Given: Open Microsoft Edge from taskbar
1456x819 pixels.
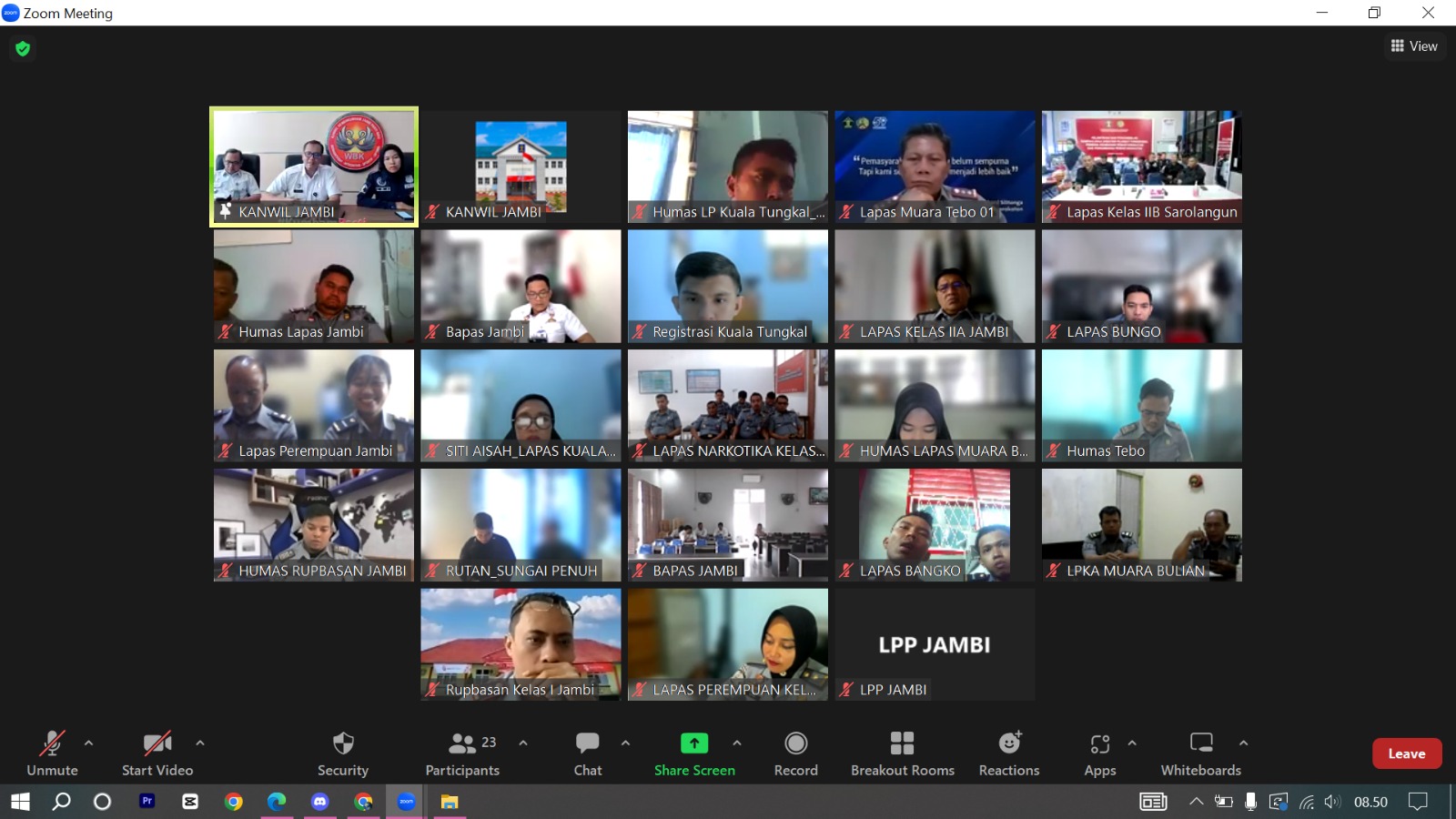Looking at the screenshot, I should click(x=277, y=802).
